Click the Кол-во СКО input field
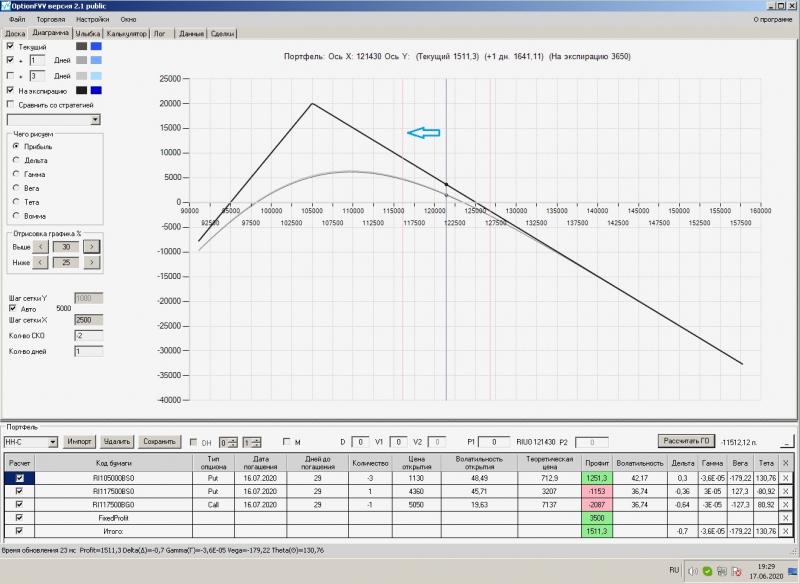800x584 pixels. coord(88,336)
